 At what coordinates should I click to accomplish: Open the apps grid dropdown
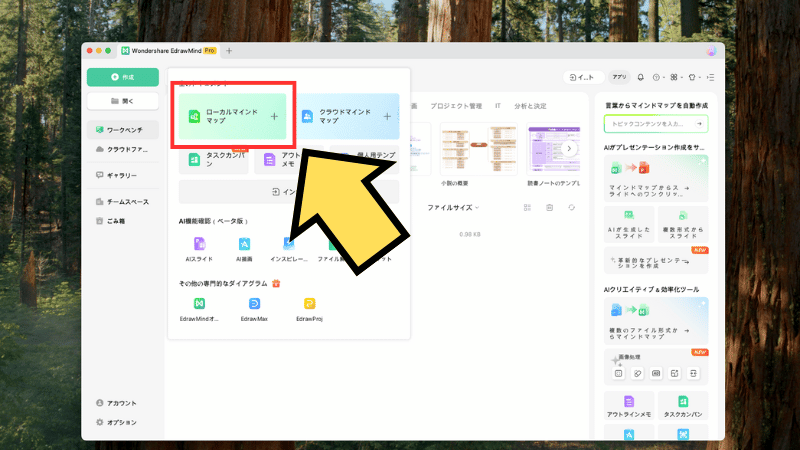pyautogui.click(x=676, y=77)
